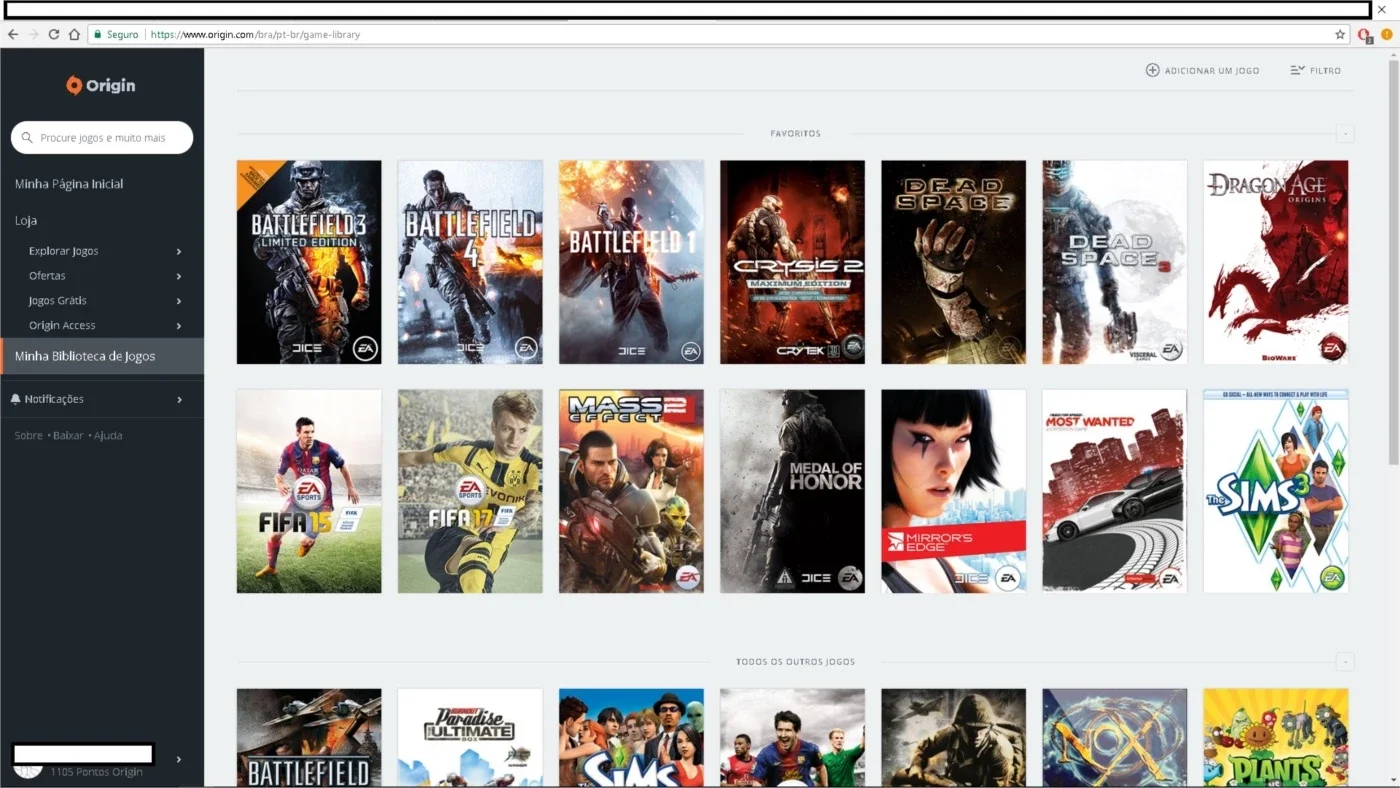Click the 1105 Pontos Origin text

coord(96,772)
